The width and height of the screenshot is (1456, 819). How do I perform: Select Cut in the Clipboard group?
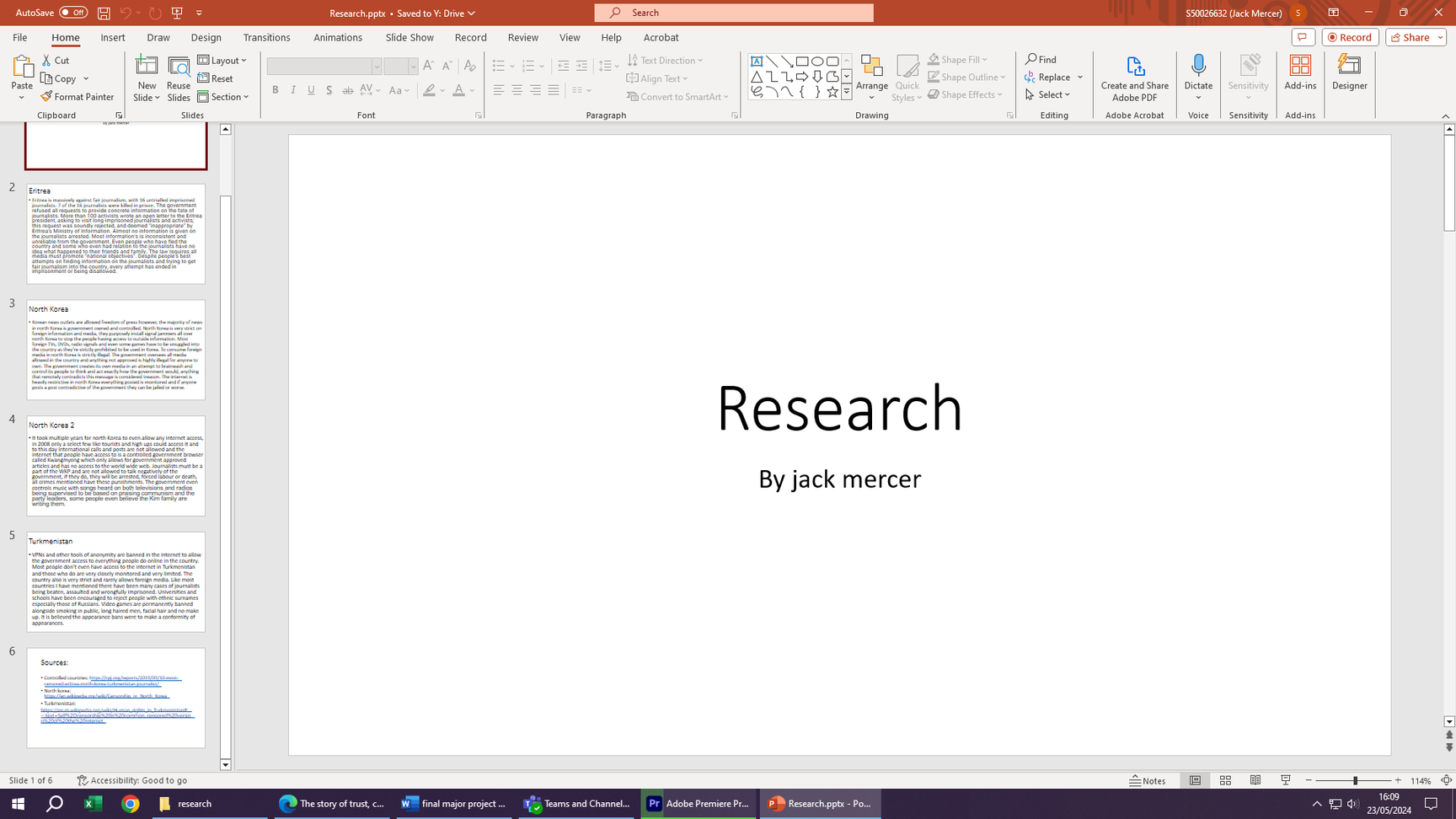click(x=56, y=61)
